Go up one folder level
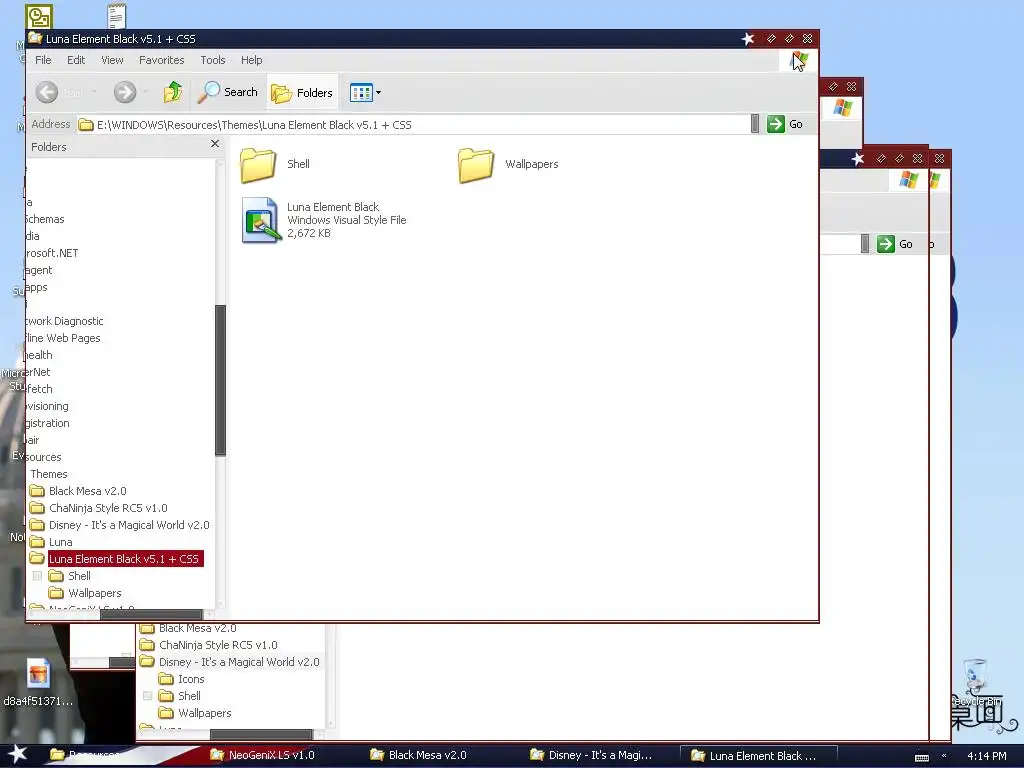The width and height of the screenshot is (1024, 768). pyautogui.click(x=173, y=92)
